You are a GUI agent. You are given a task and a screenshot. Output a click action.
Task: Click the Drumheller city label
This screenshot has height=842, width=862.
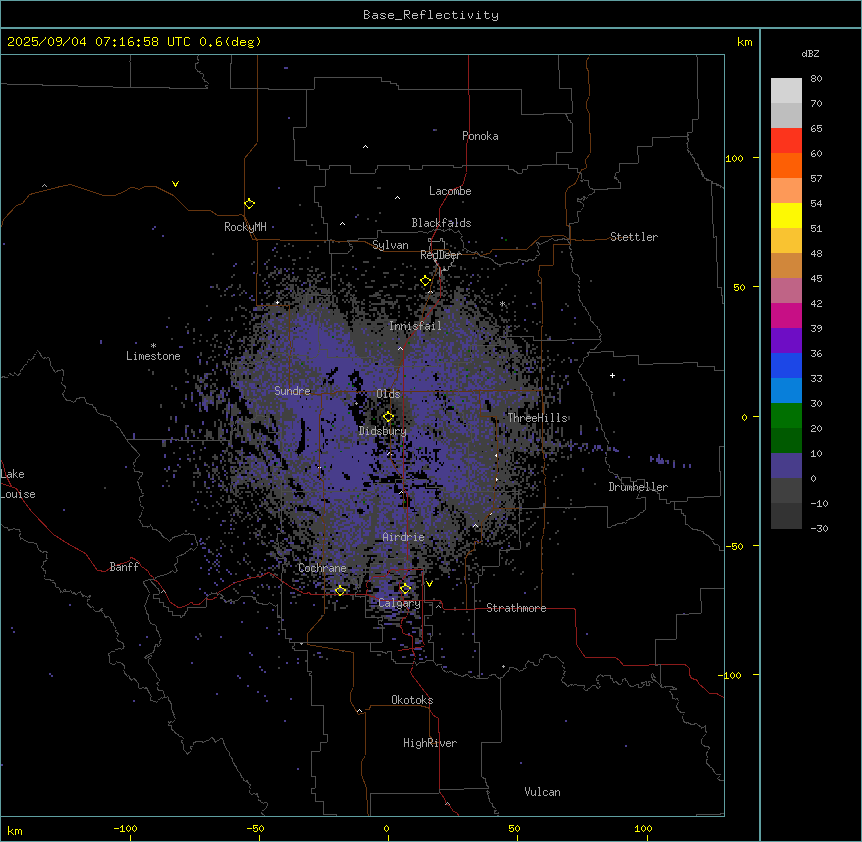(638, 487)
